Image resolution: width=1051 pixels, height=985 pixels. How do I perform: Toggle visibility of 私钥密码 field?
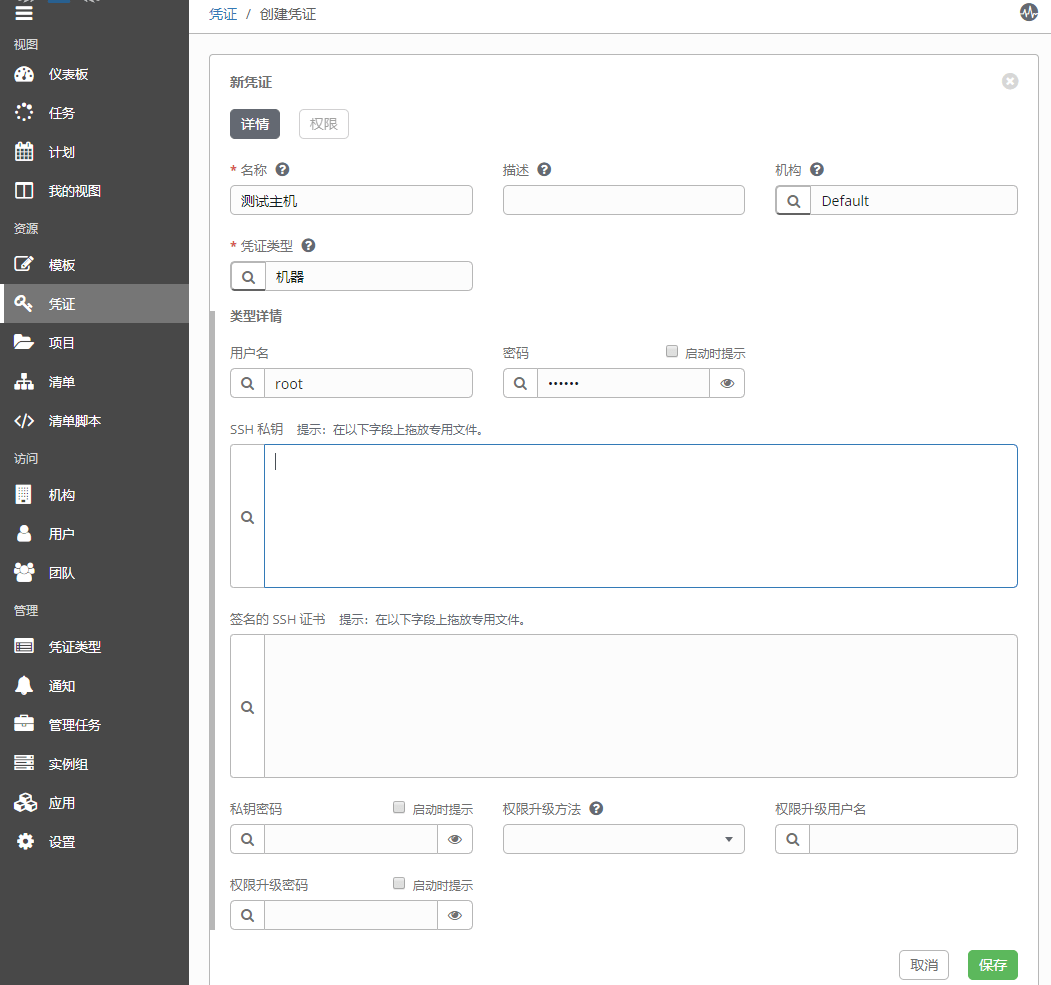455,840
